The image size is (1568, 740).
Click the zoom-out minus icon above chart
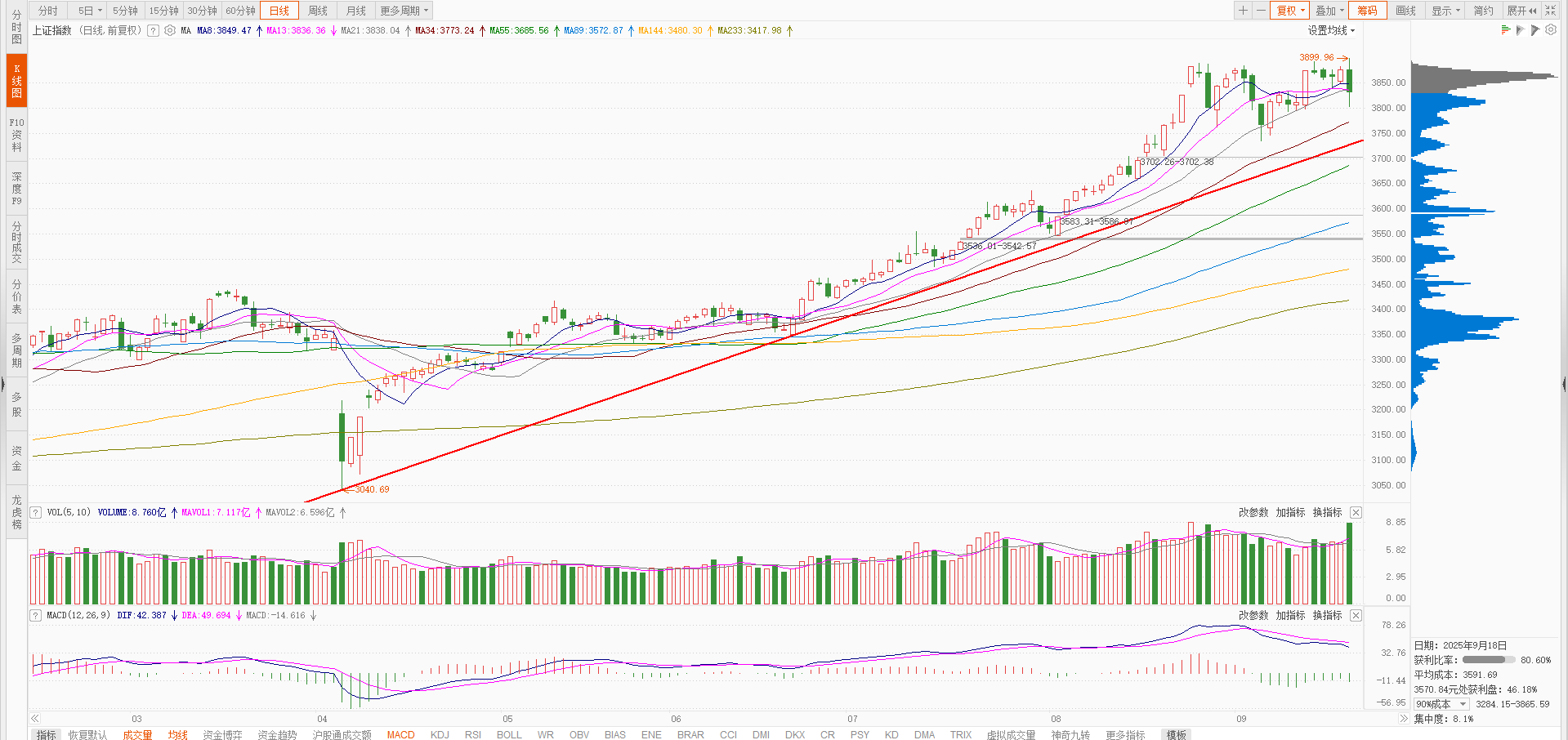click(1261, 11)
